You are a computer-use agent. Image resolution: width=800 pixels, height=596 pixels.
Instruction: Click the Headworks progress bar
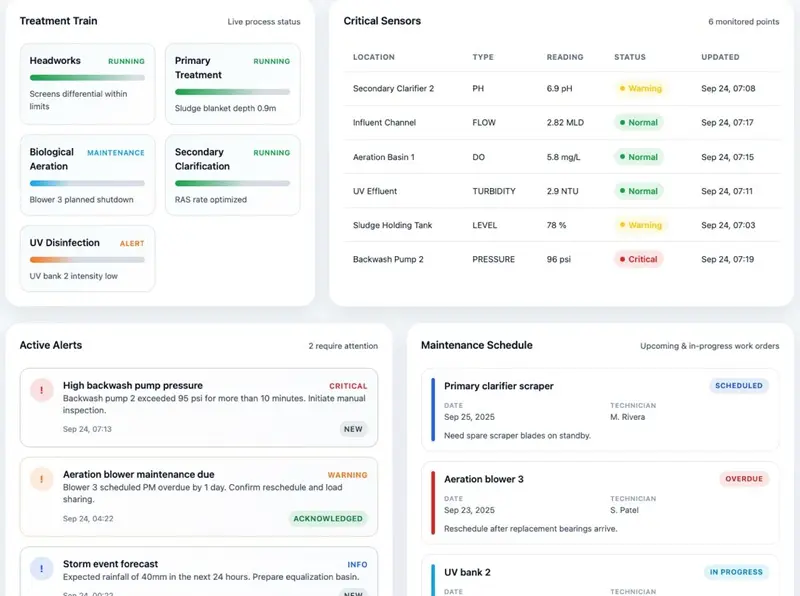[87, 77]
